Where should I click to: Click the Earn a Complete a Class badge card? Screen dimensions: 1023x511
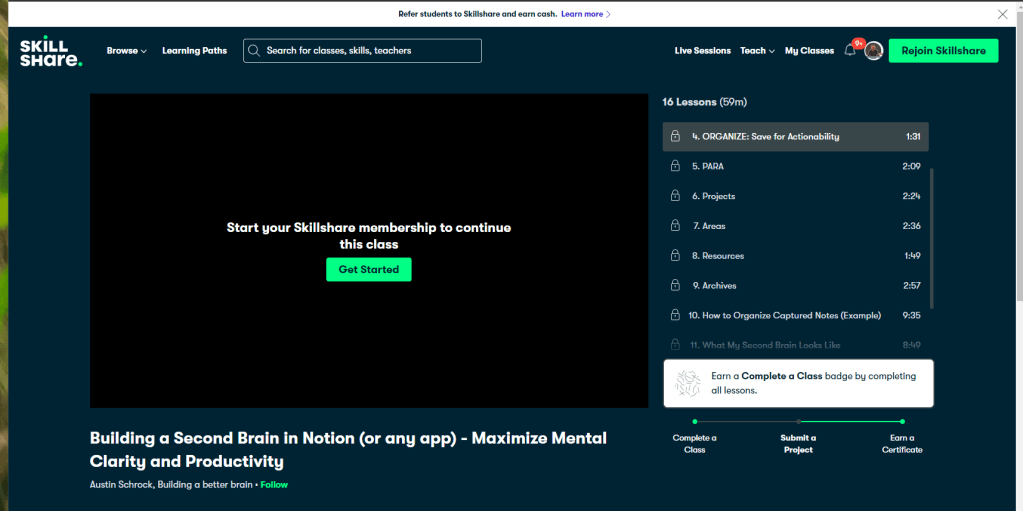[798, 383]
